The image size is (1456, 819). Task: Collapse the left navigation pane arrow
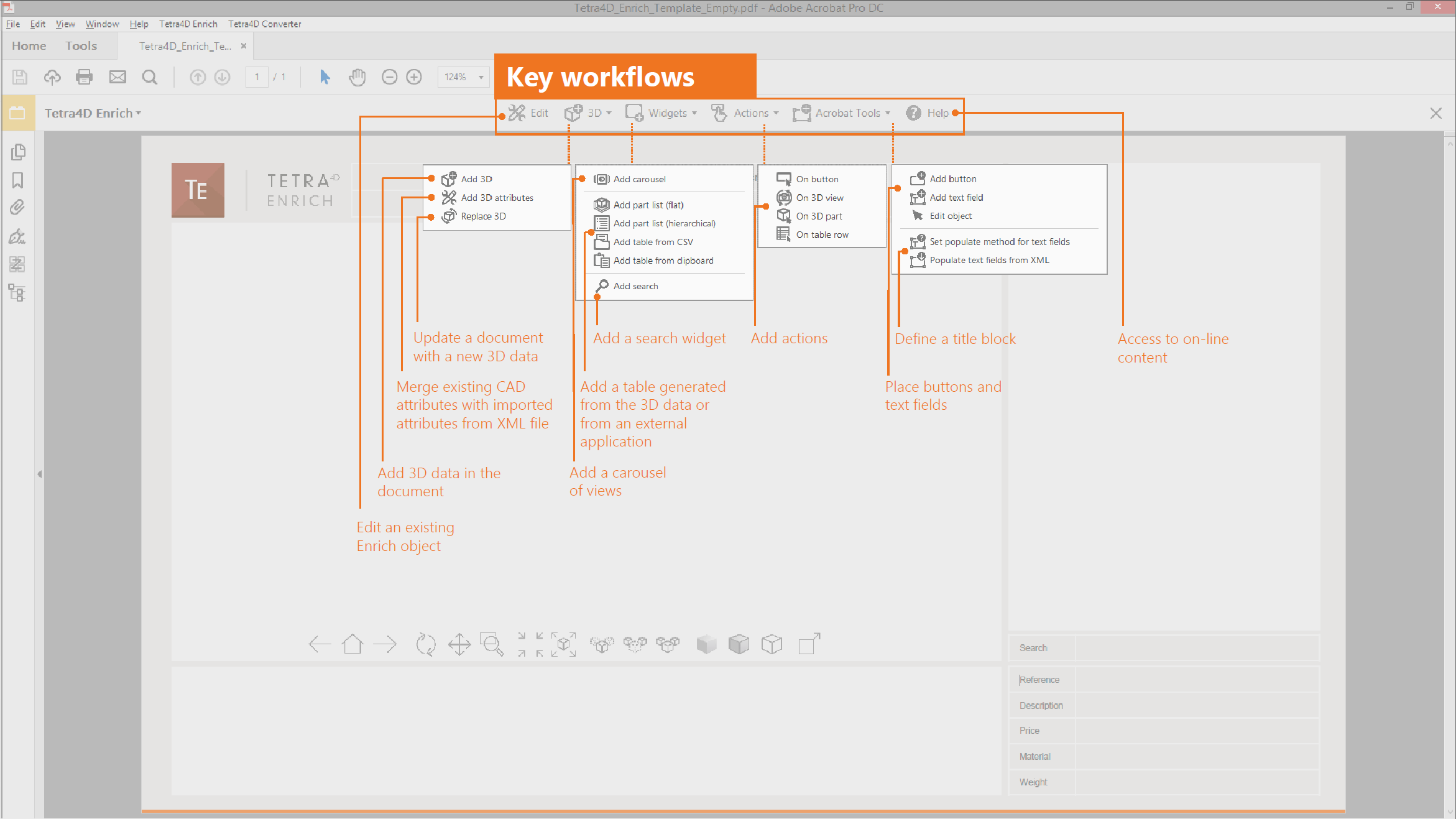point(40,474)
